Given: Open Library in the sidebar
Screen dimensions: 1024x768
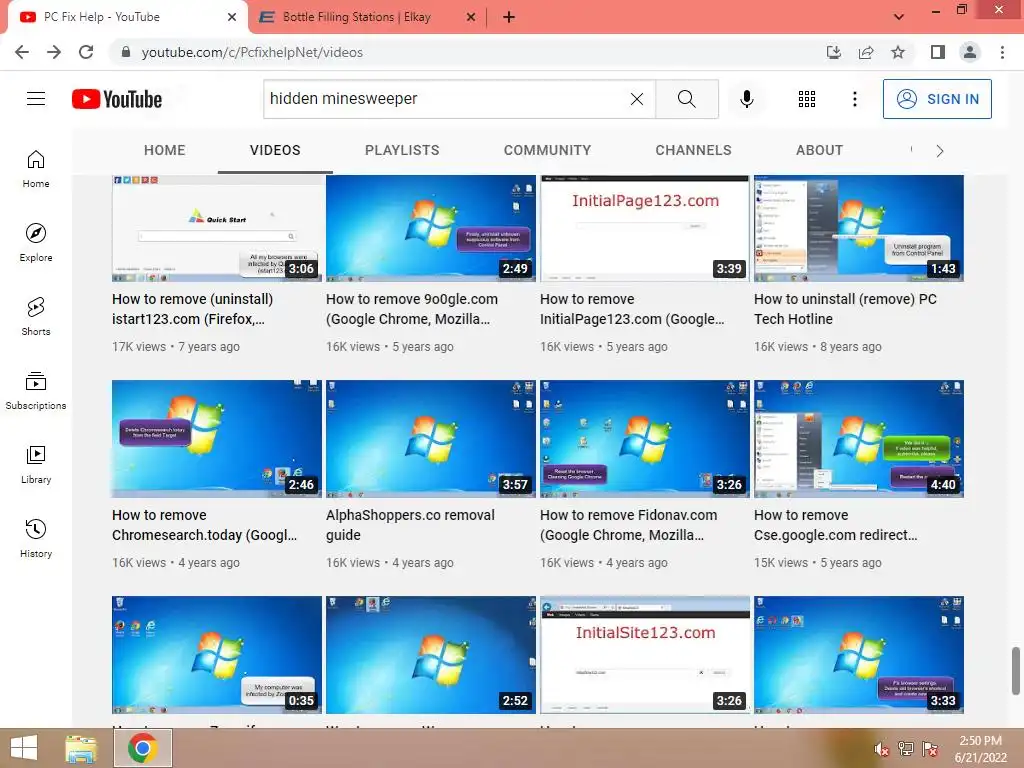Looking at the screenshot, I should pos(36,464).
